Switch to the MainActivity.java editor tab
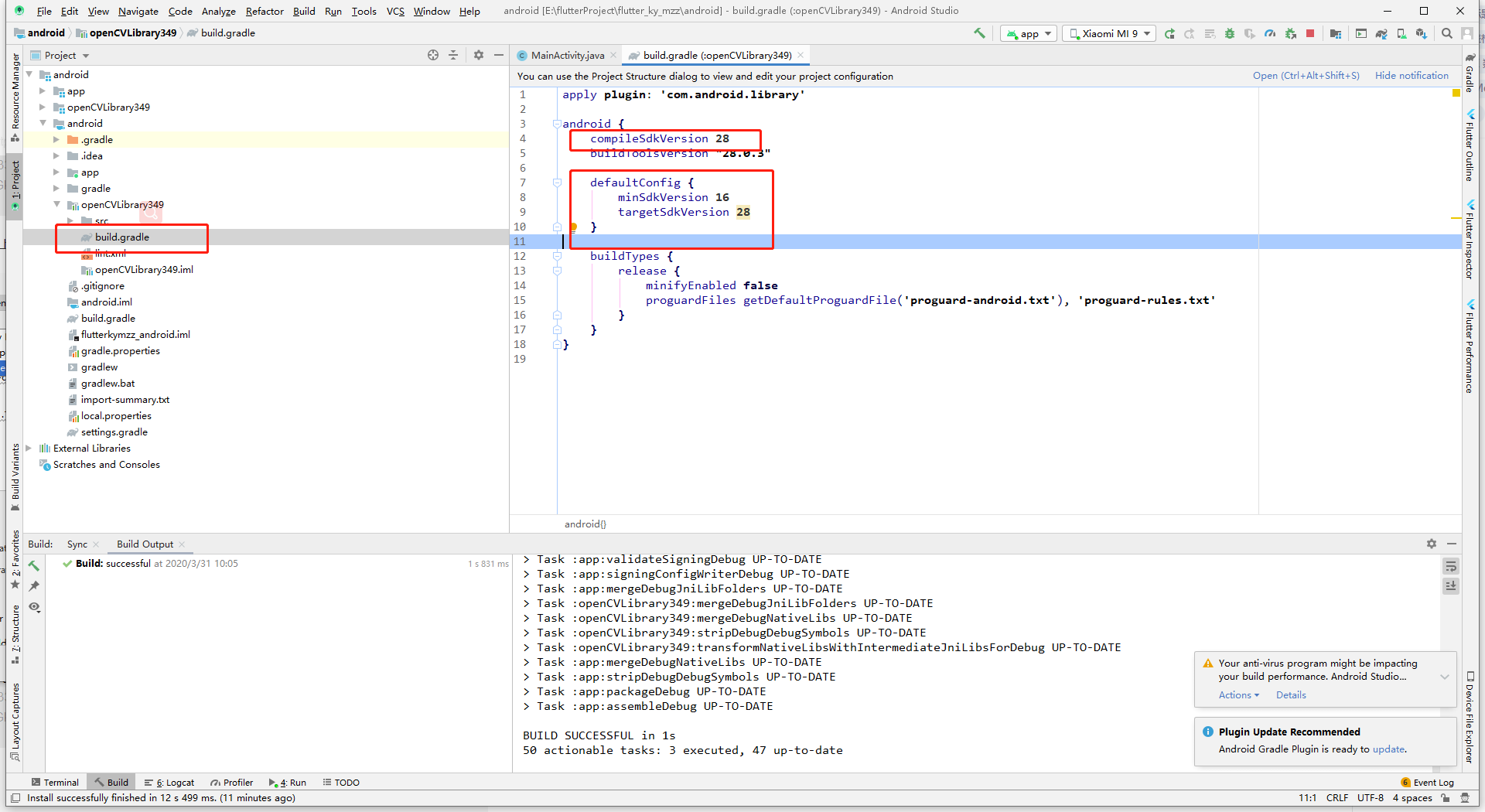Screen dimensions: 1485x812 point(567,55)
